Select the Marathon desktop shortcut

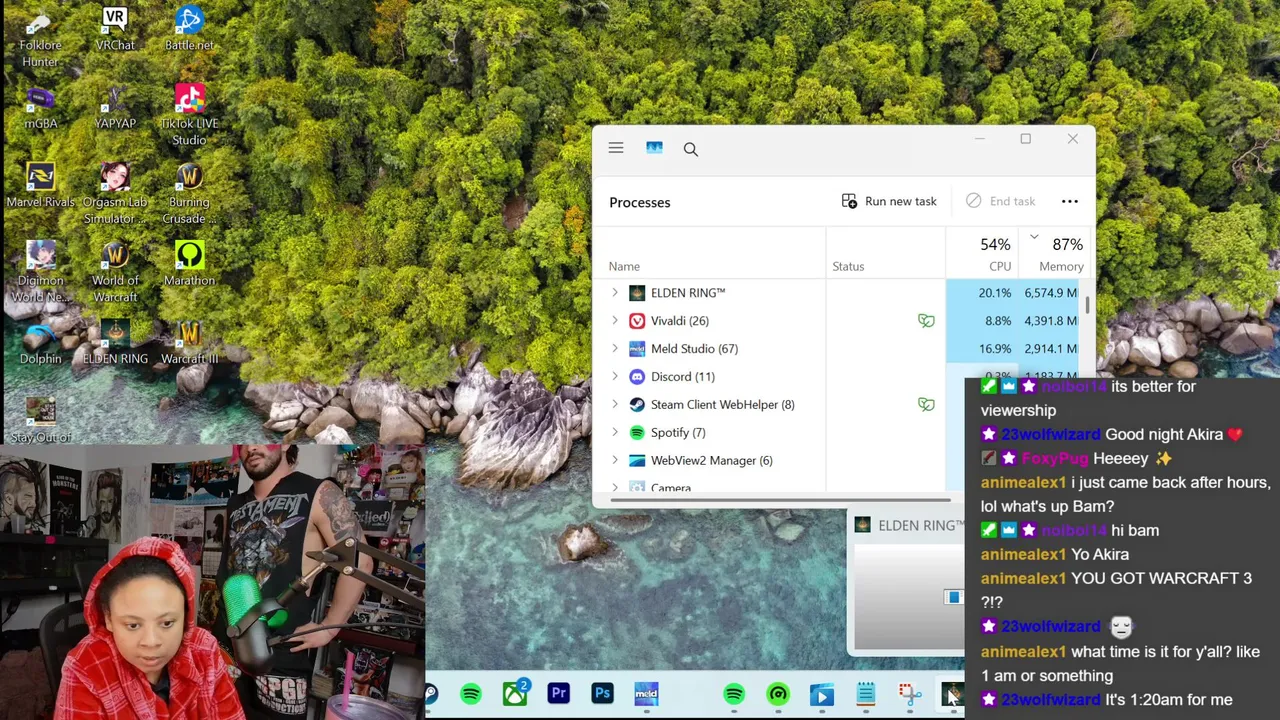tap(189, 264)
